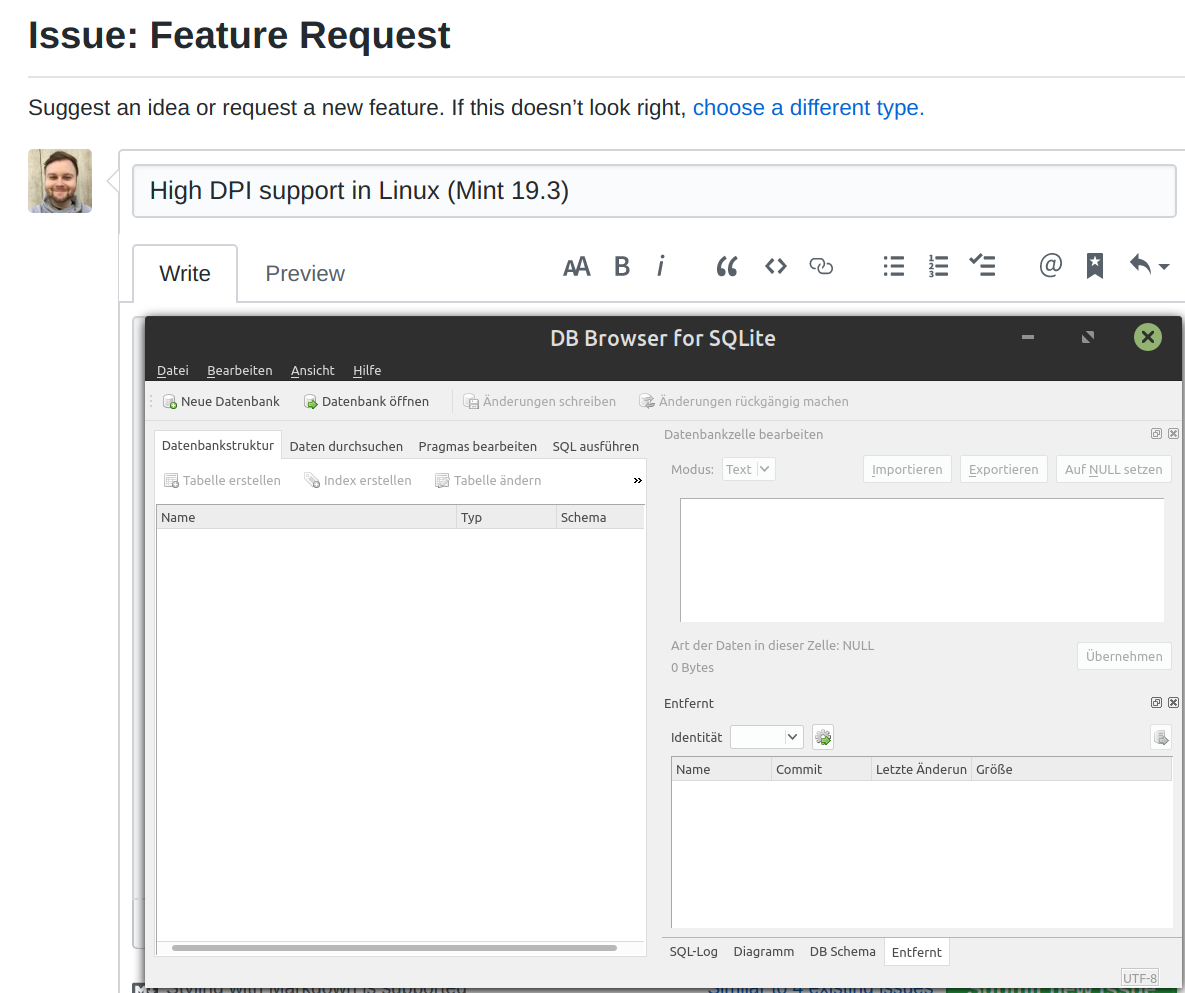Switch to the Pragmas bearbeiten tab
The height and width of the screenshot is (993, 1185).
pos(478,447)
